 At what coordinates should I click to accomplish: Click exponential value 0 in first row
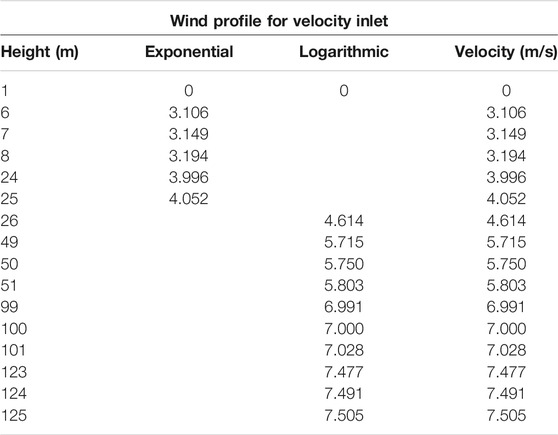[x=189, y=91]
